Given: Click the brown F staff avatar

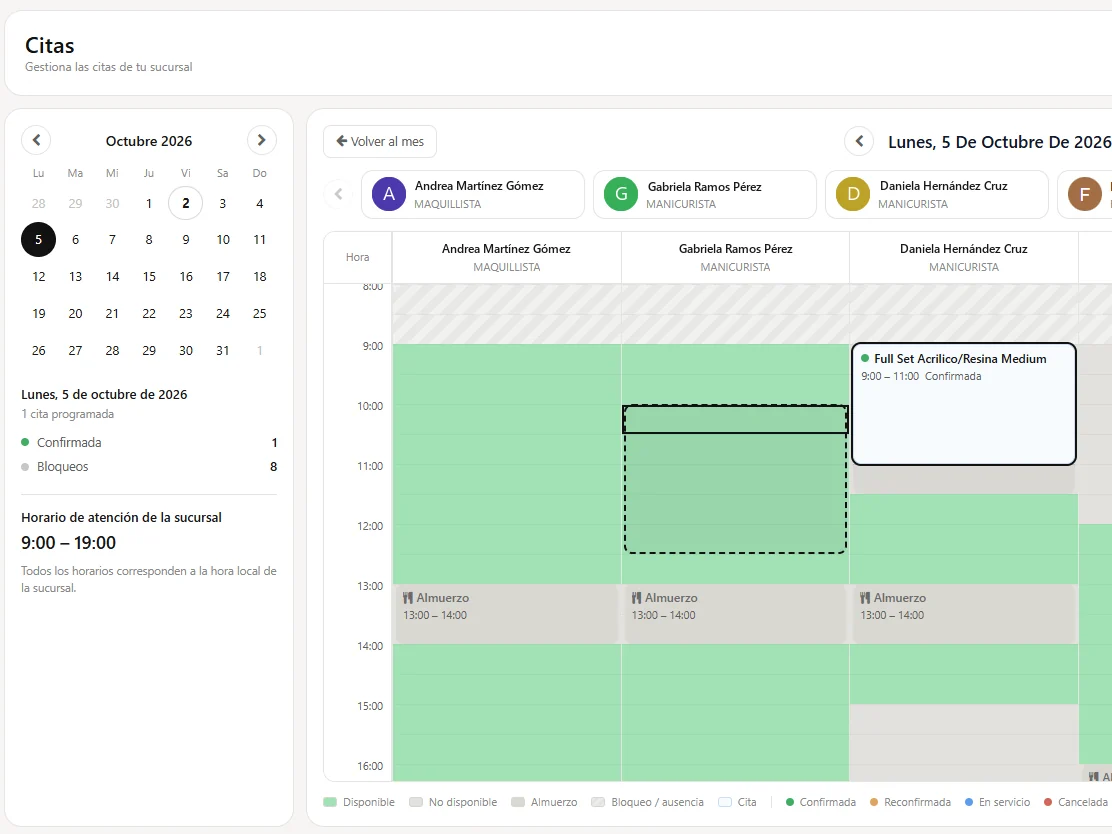Looking at the screenshot, I should tap(1084, 194).
